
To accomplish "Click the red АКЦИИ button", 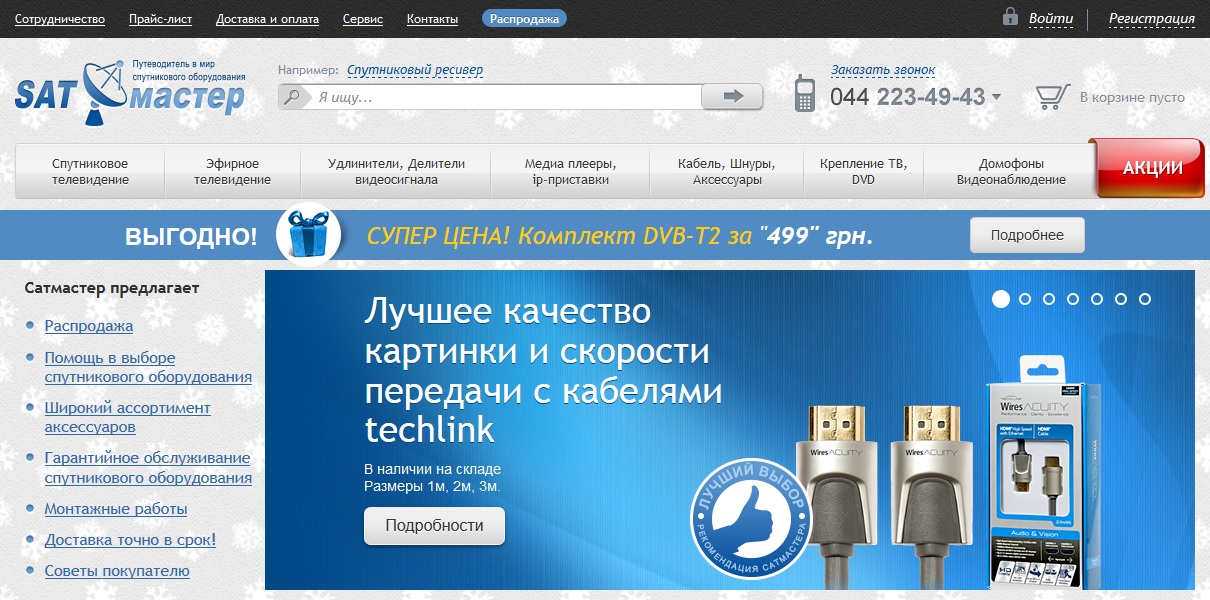I will (x=1151, y=168).
